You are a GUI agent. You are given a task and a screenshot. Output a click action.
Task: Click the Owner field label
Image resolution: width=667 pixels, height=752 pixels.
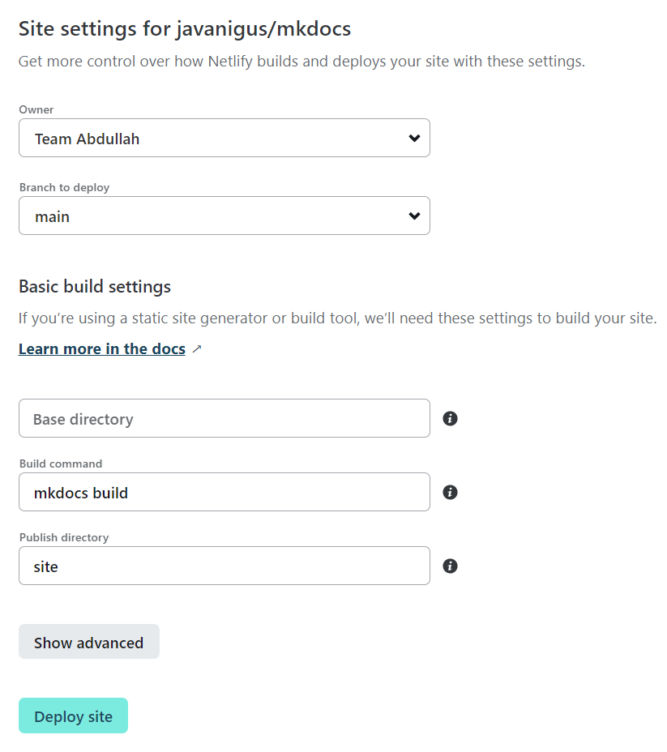point(36,109)
